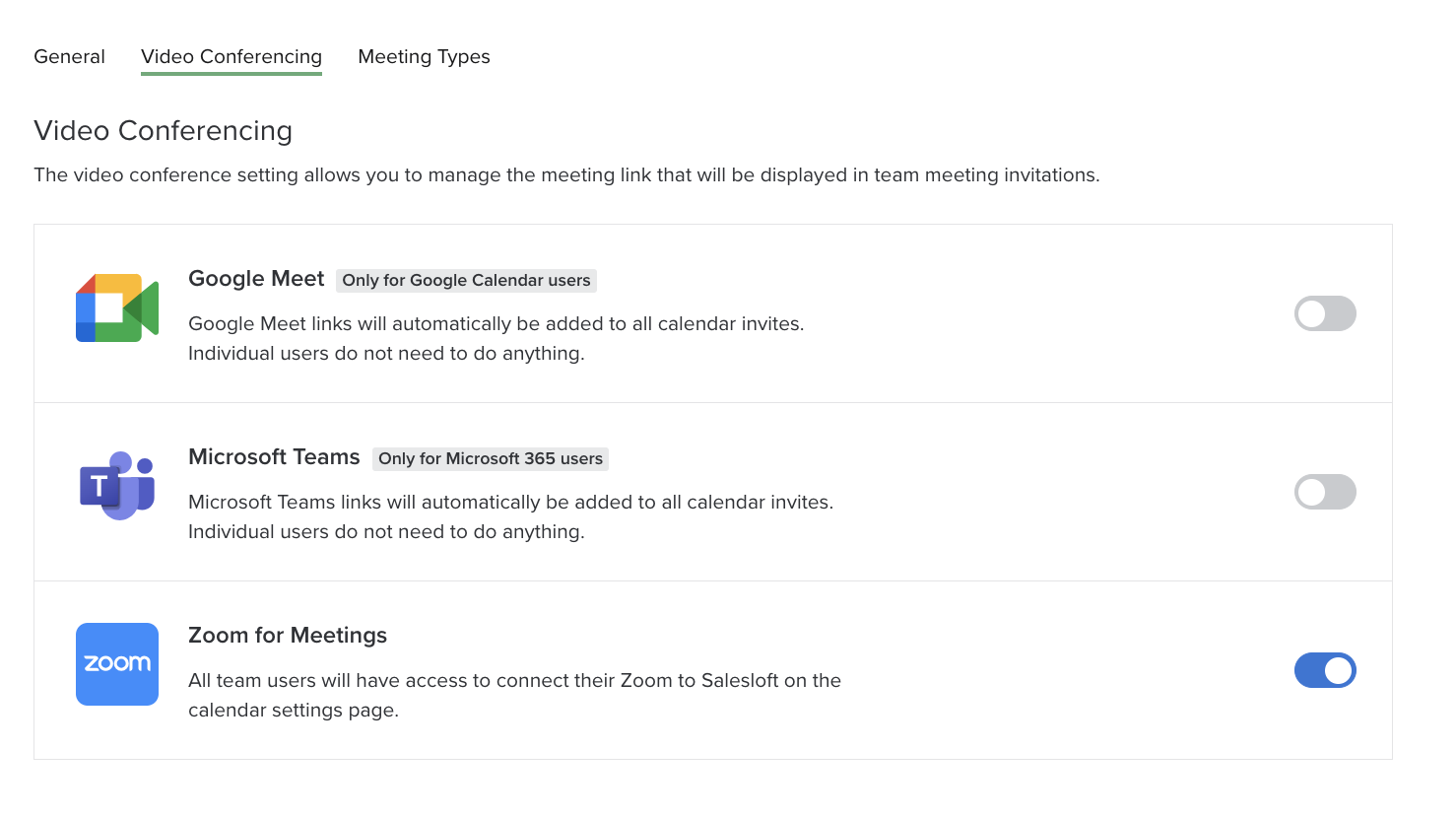Select the Video Conferencing tab
Image resolution: width=1456 pixels, height=818 pixels.
pos(231,56)
